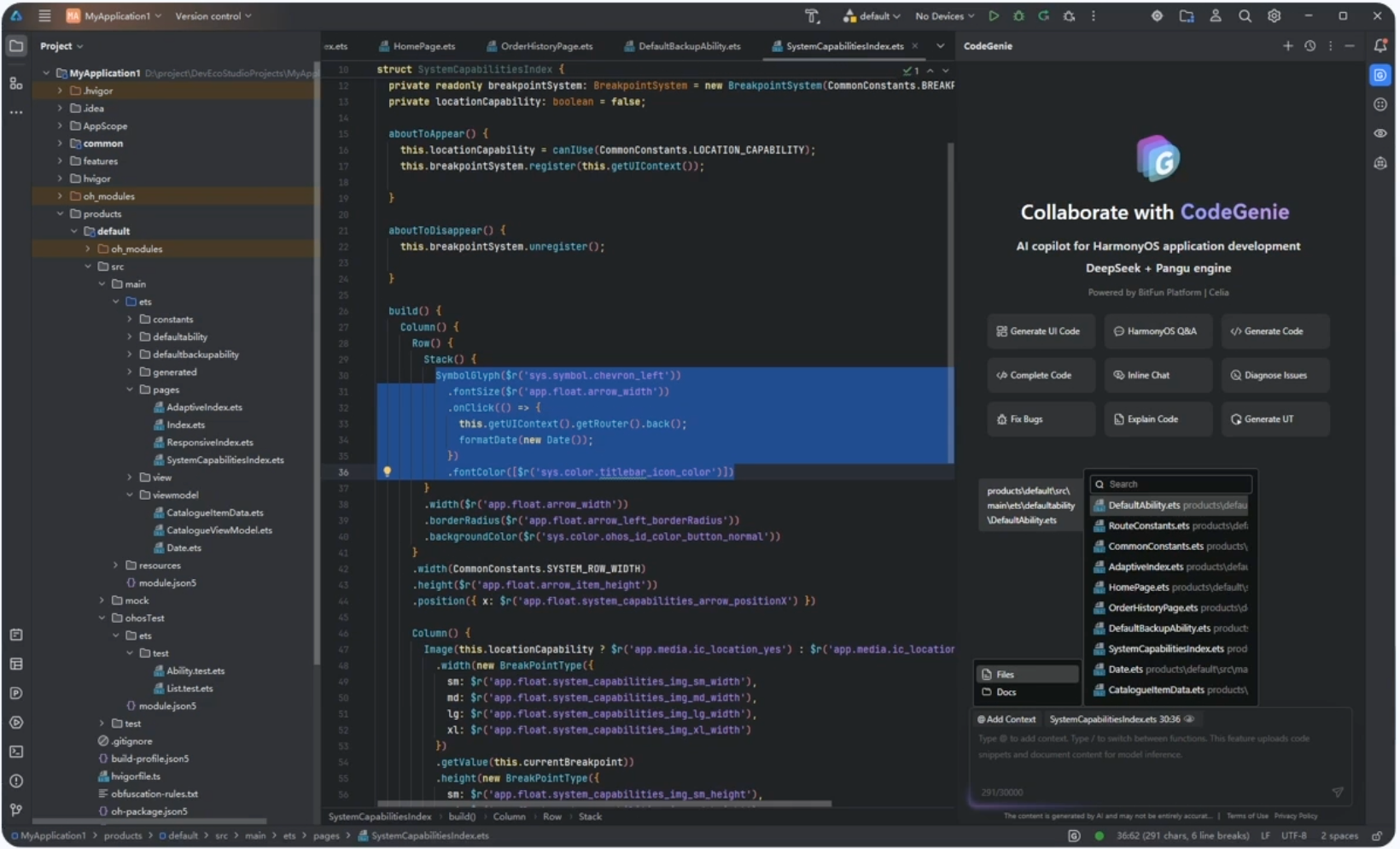The height and width of the screenshot is (849, 1400).
Task: Expand the constants folder
Action: click(130, 319)
